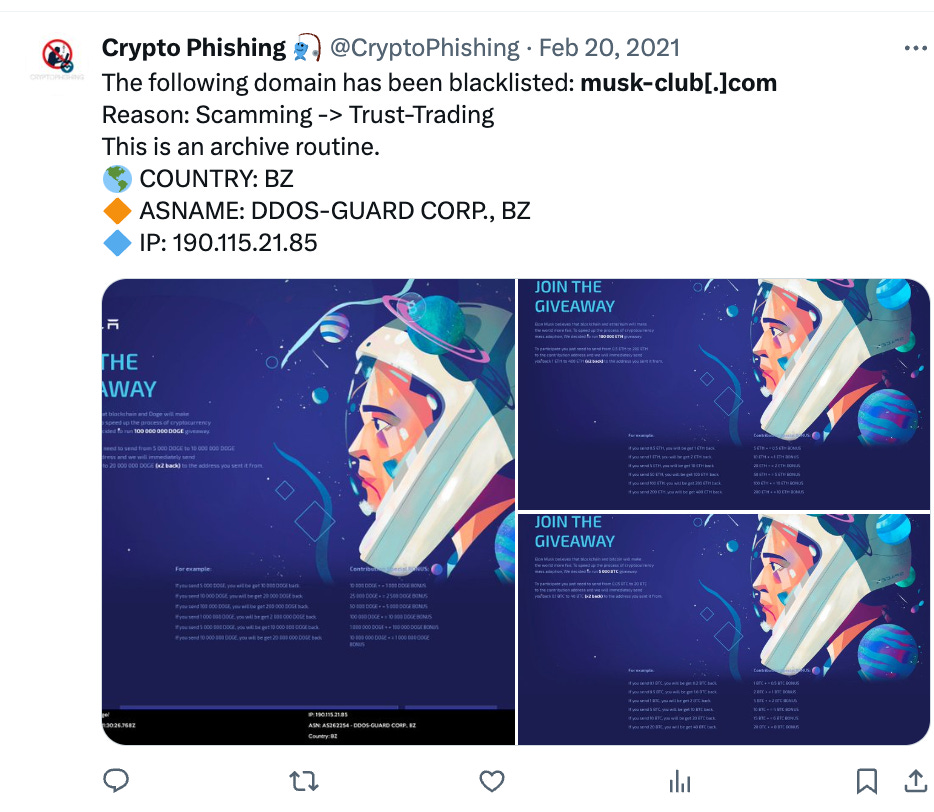Click the orange diamond before ASNAME
The height and width of the screenshot is (812, 934).
coord(117,211)
